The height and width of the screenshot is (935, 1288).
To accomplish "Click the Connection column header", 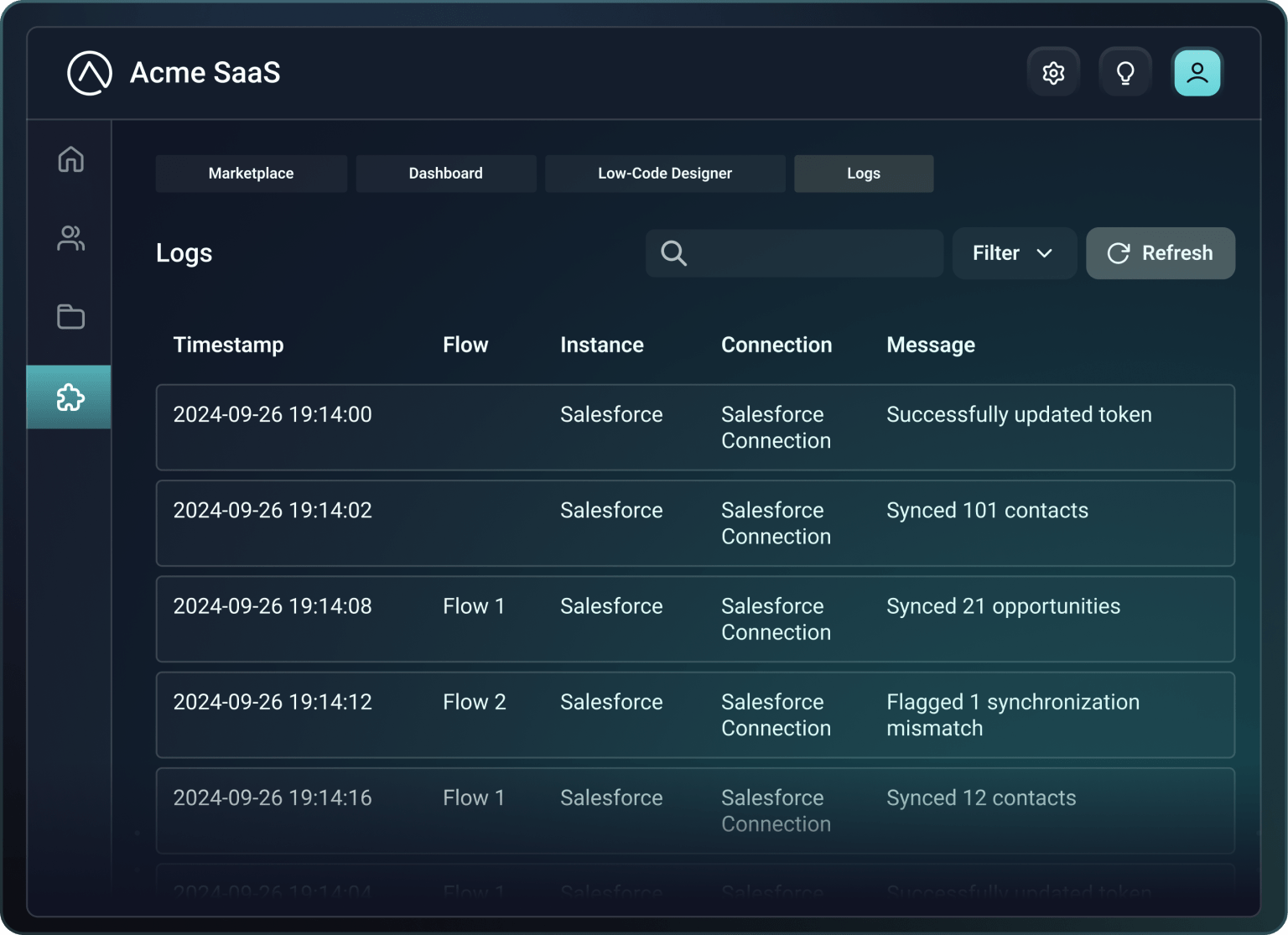I will [776, 345].
